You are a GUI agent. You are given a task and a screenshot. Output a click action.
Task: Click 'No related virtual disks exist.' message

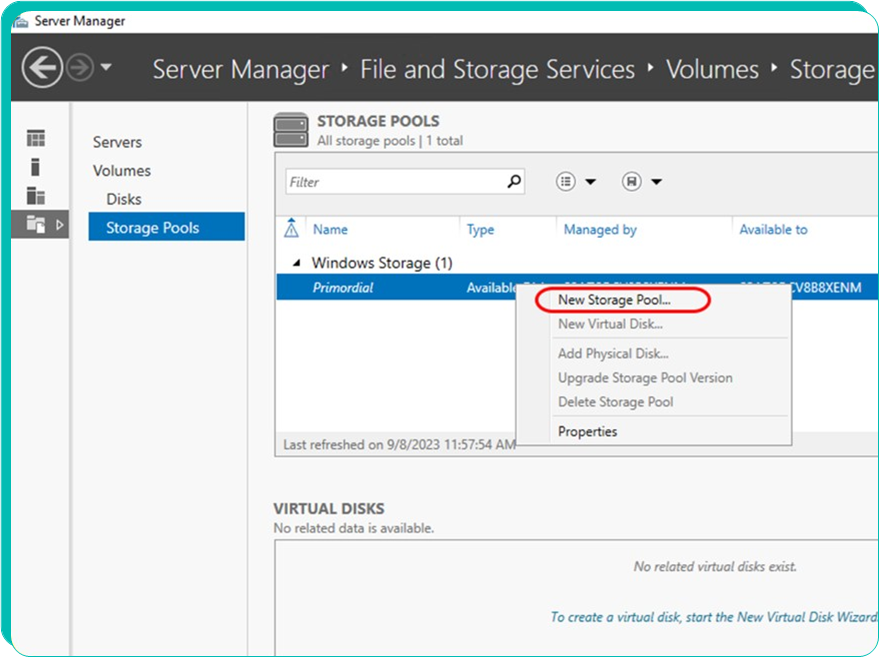pyautogui.click(x=715, y=567)
